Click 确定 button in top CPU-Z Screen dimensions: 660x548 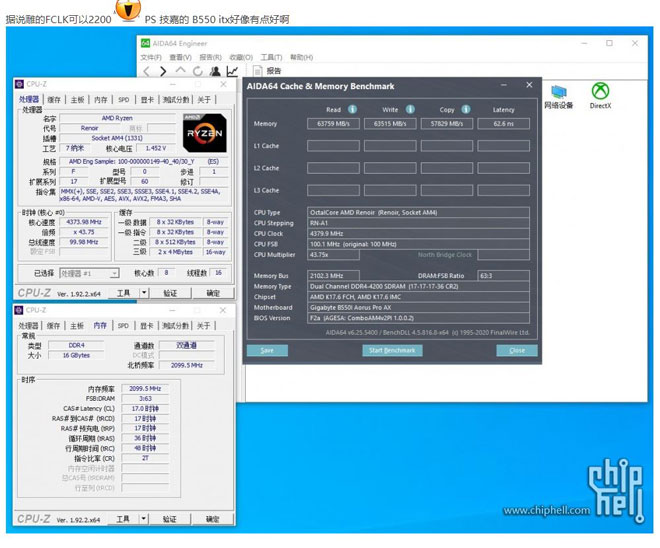point(213,293)
